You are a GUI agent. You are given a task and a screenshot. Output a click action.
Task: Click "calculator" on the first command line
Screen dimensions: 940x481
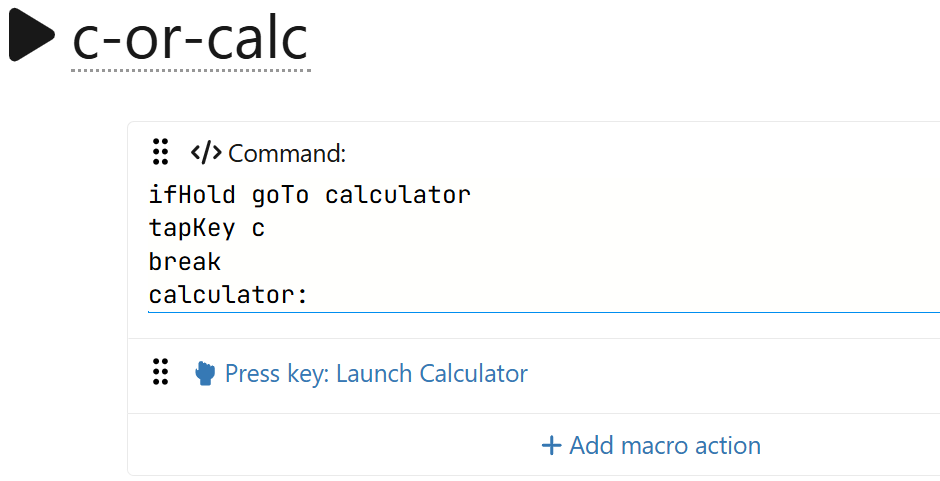pos(397,194)
